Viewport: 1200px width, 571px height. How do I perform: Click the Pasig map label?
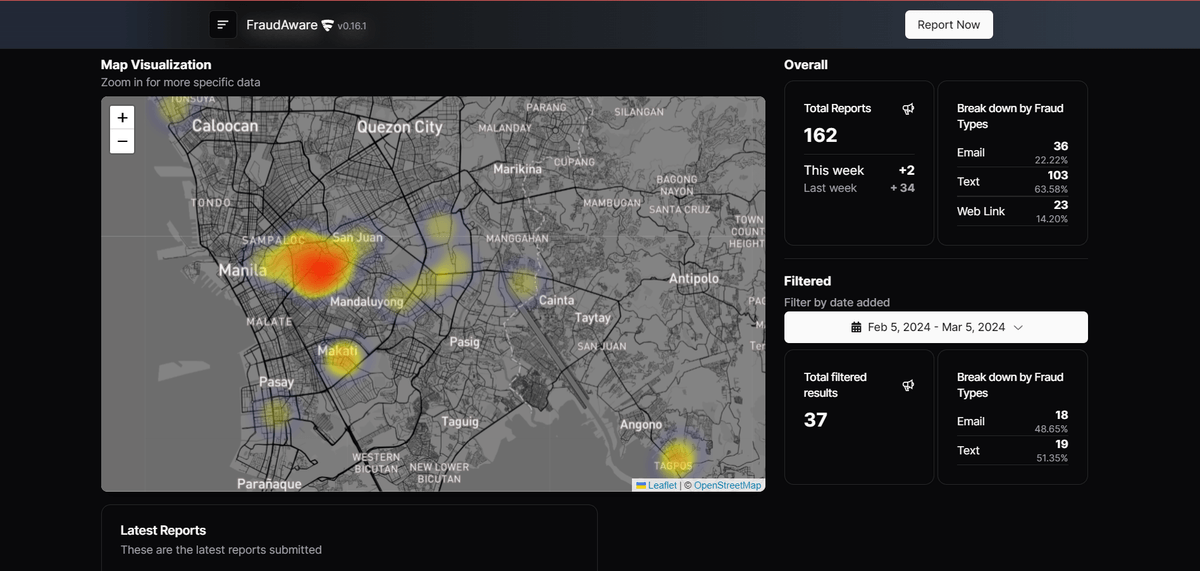465,341
